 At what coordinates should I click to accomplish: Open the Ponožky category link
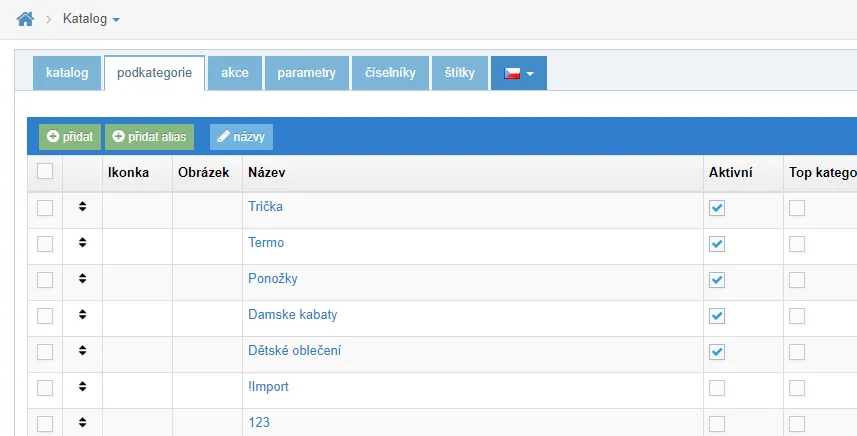[273, 279]
